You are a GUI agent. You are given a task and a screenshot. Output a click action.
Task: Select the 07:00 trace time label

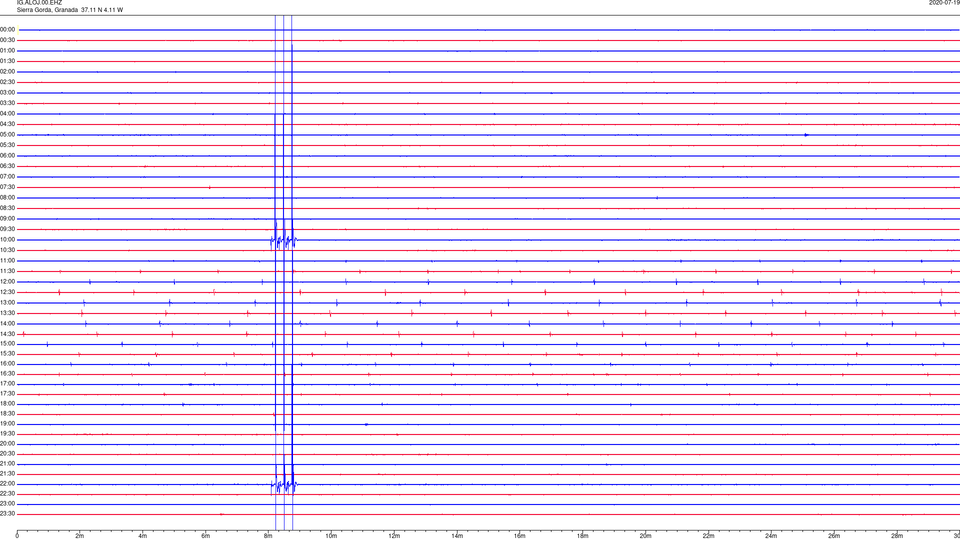7,176
